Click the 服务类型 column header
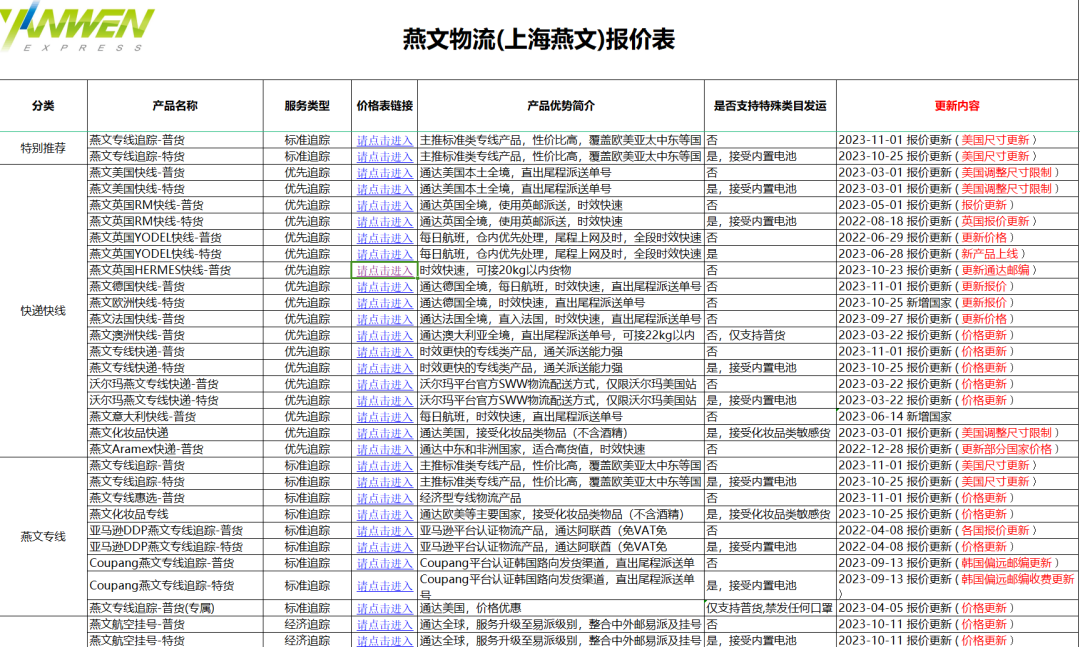The height and width of the screenshot is (647, 1080). 307,105
